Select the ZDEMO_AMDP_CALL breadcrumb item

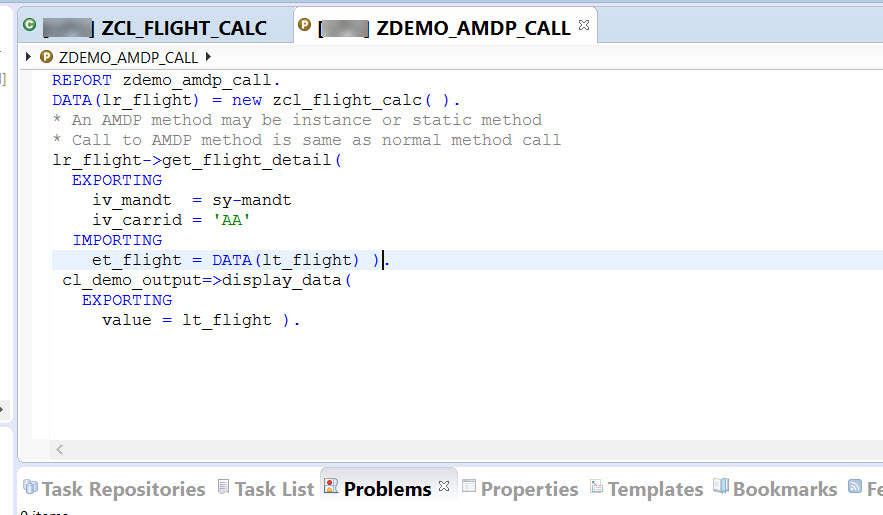coord(128,58)
